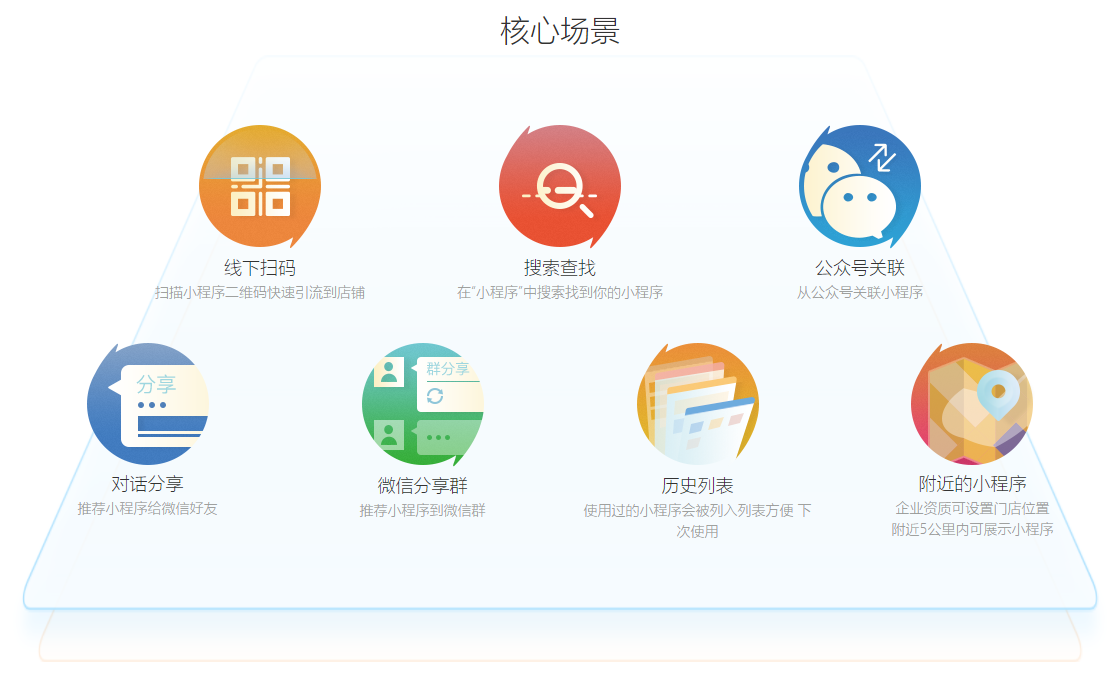Screen dimensions: 1120x691
Task: Click the orange QR code scan icon
Action: [x=260, y=186]
